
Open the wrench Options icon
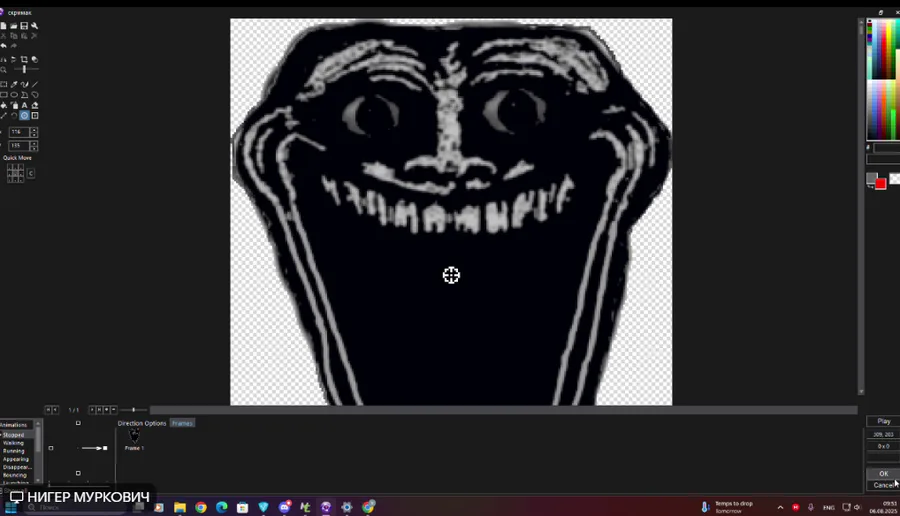pos(34,26)
